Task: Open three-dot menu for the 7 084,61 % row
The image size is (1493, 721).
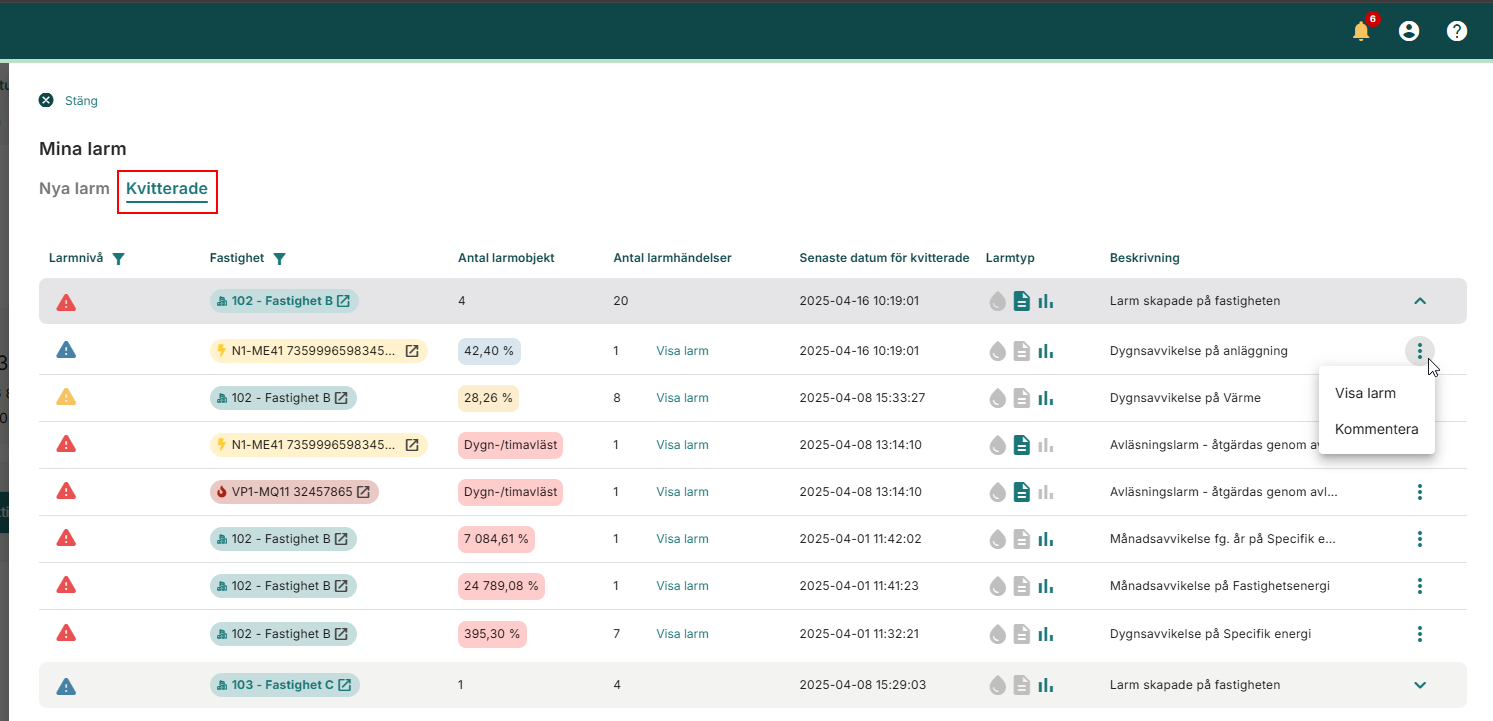Action: coord(1420,539)
